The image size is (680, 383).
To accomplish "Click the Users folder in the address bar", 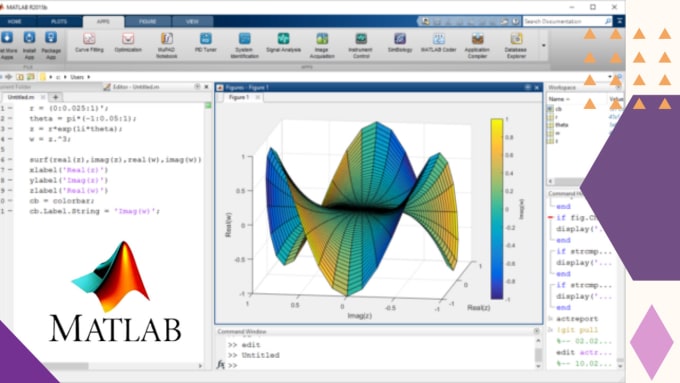I will (77, 77).
